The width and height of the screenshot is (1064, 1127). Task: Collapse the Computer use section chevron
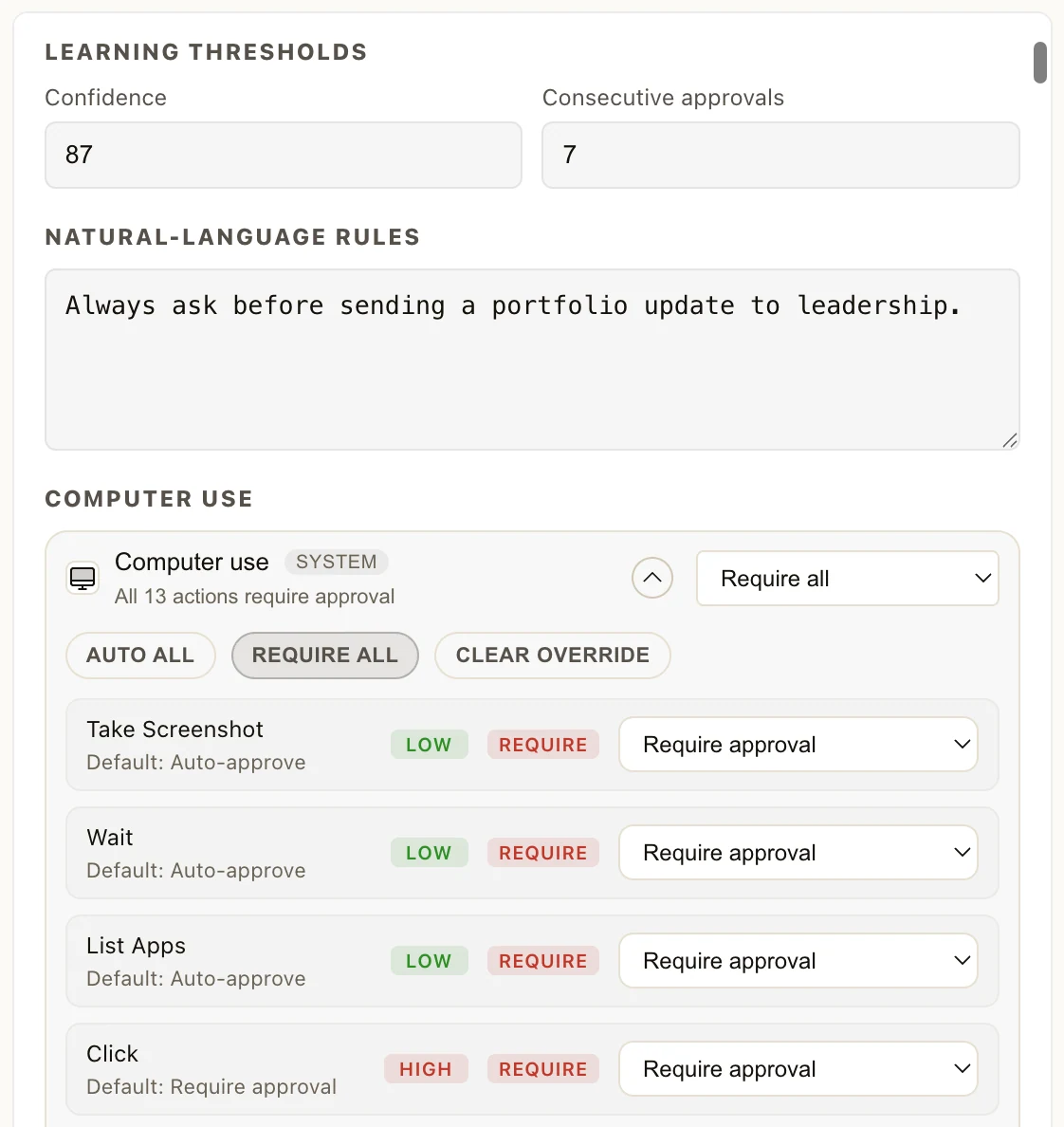(652, 578)
